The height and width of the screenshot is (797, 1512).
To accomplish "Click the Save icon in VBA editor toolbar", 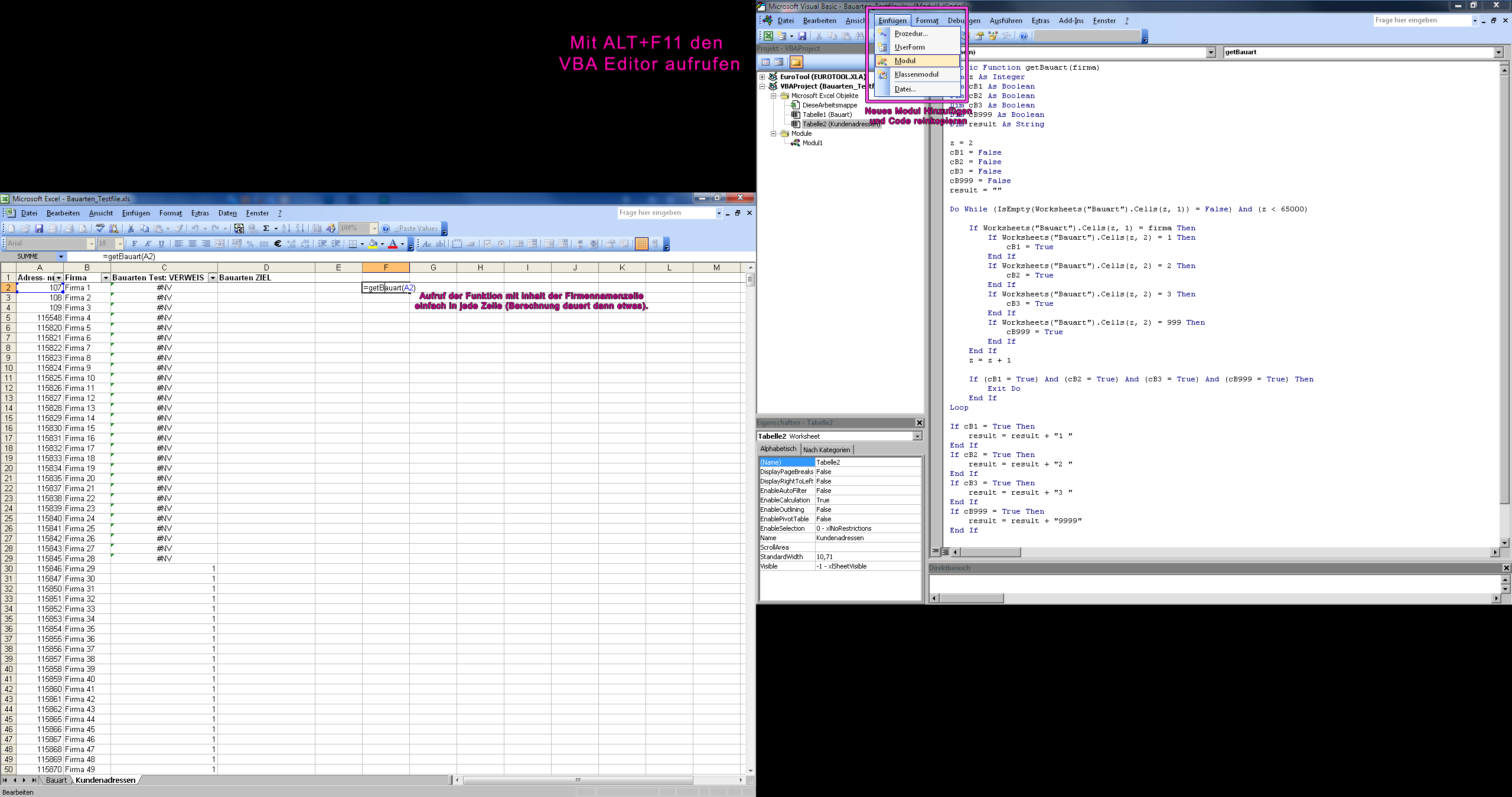I will 802,36.
